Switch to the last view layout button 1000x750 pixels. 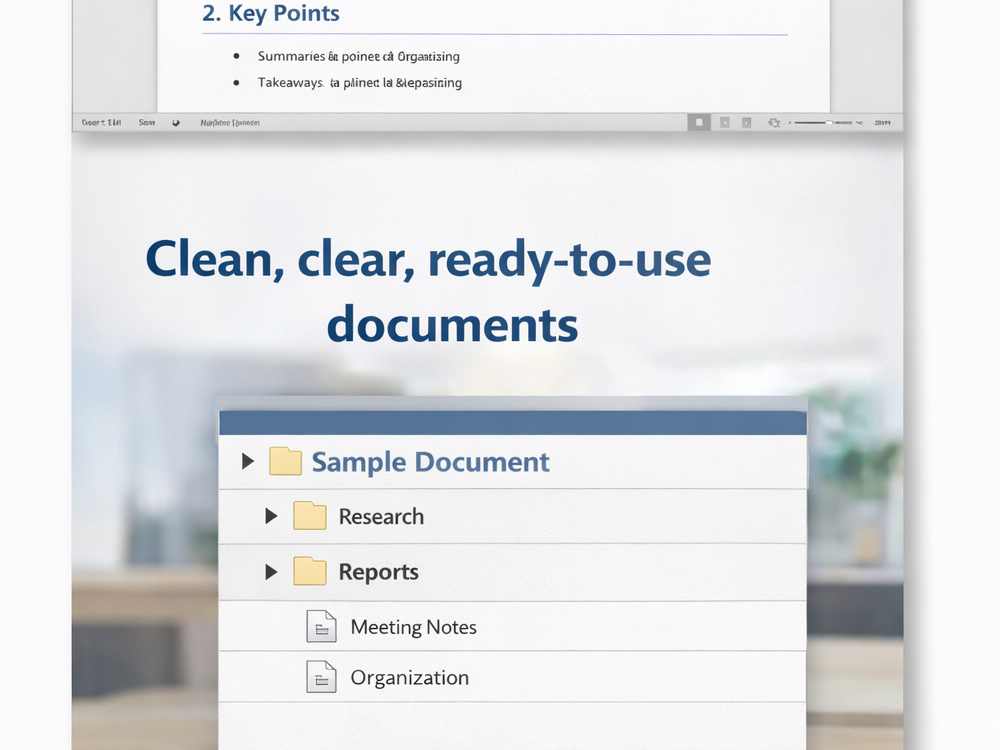coord(746,122)
